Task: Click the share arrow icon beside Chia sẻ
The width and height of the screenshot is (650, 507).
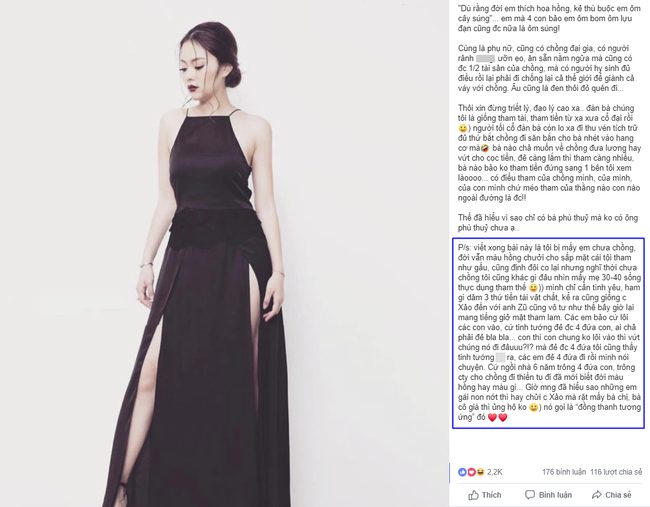Action: [x=597, y=495]
